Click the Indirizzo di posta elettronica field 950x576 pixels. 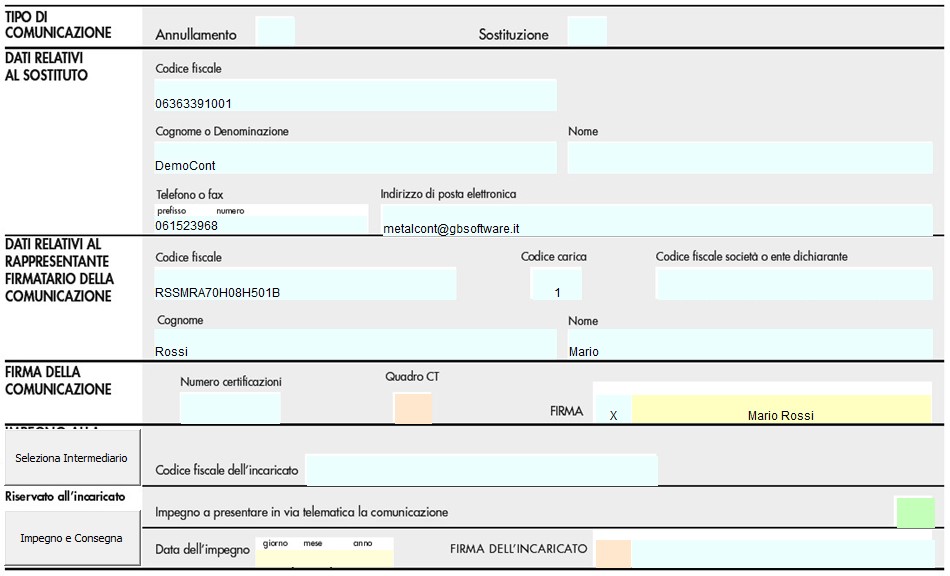point(656,220)
